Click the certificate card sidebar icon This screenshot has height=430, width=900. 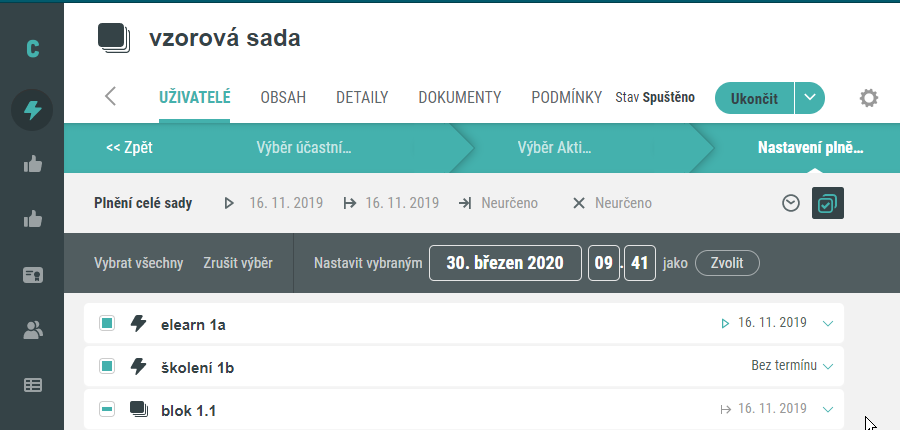(33, 276)
